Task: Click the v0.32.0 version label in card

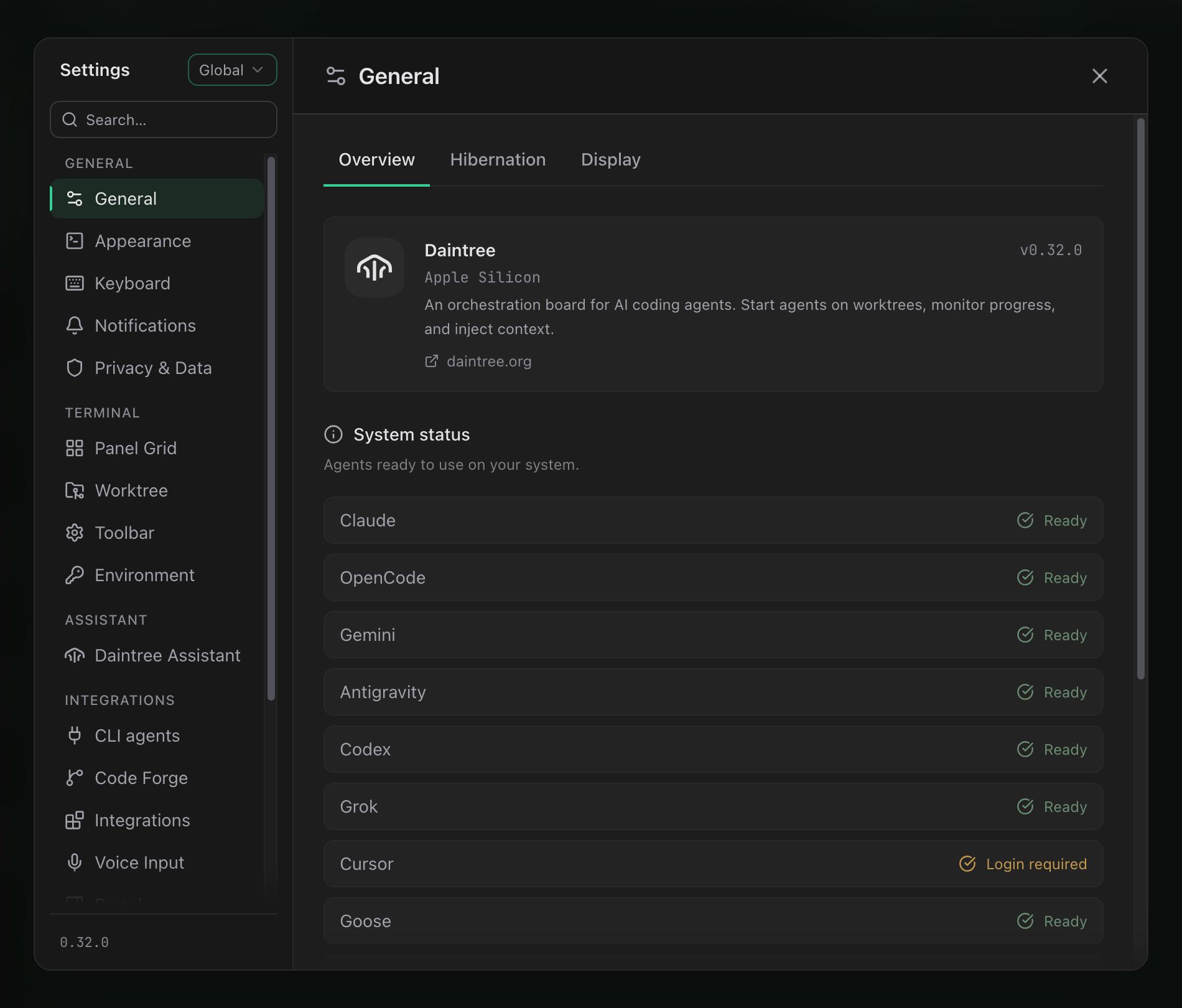Action: pyautogui.click(x=1051, y=250)
